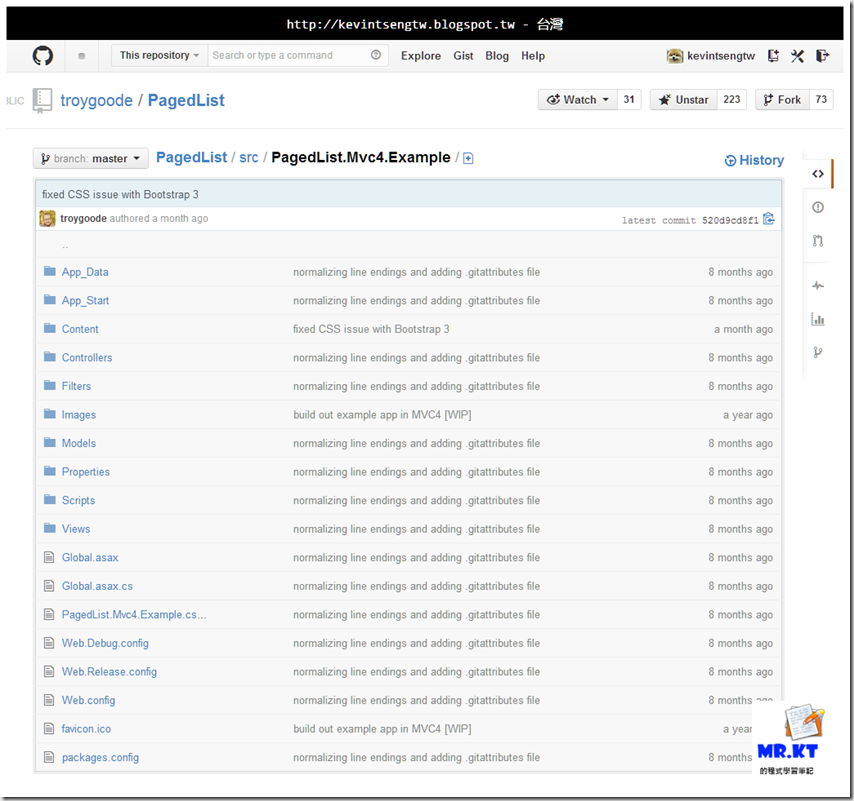Click the folder icon beside App_Data

pos(50,271)
